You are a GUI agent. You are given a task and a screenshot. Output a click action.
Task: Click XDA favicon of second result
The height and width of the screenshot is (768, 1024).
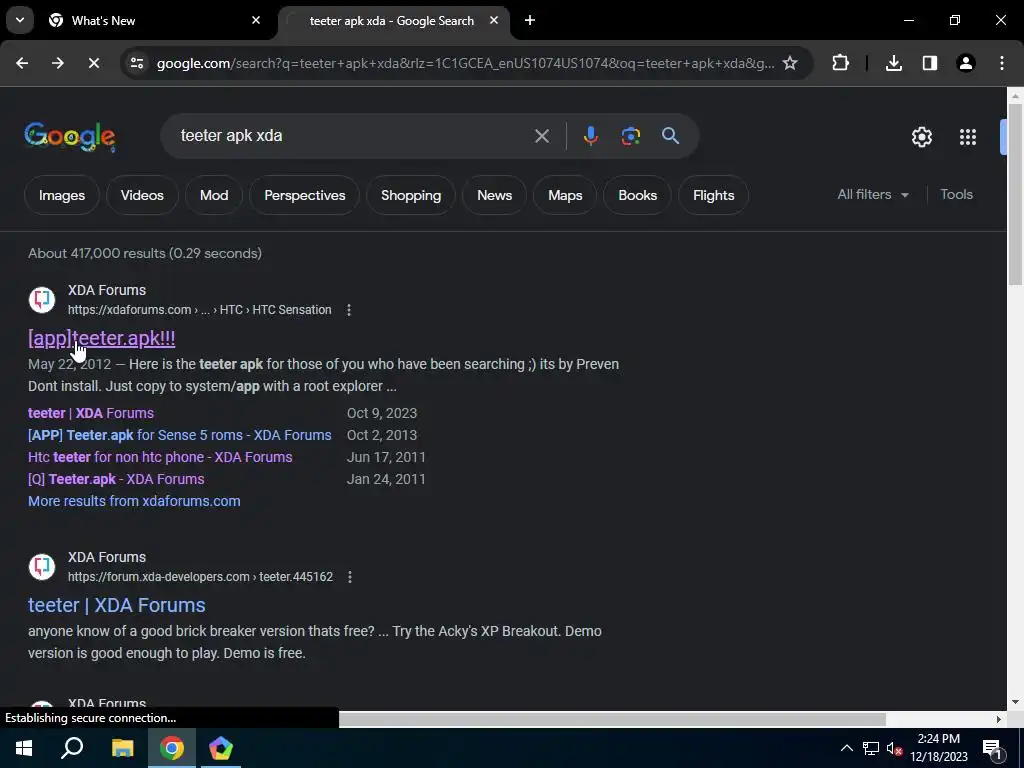pos(42,567)
